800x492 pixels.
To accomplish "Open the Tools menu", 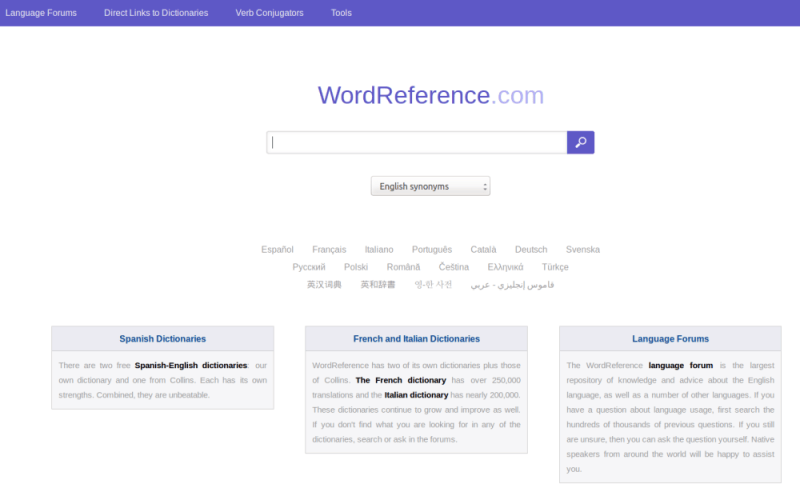I will (x=341, y=13).
